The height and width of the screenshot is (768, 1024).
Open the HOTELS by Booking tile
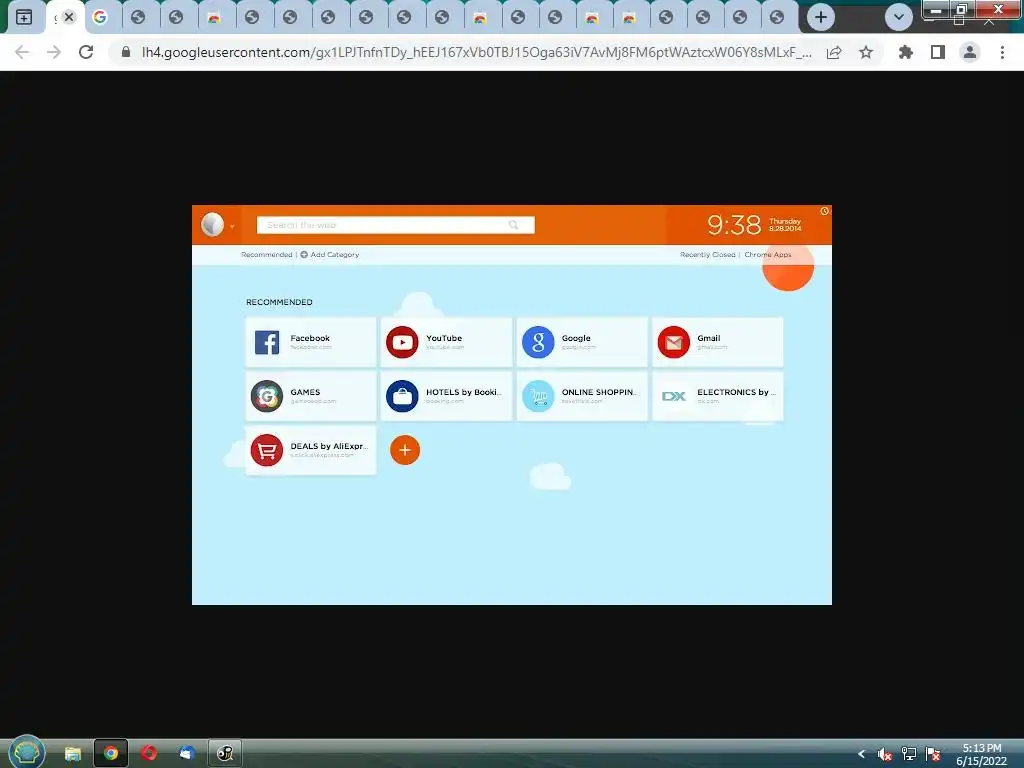click(447, 396)
